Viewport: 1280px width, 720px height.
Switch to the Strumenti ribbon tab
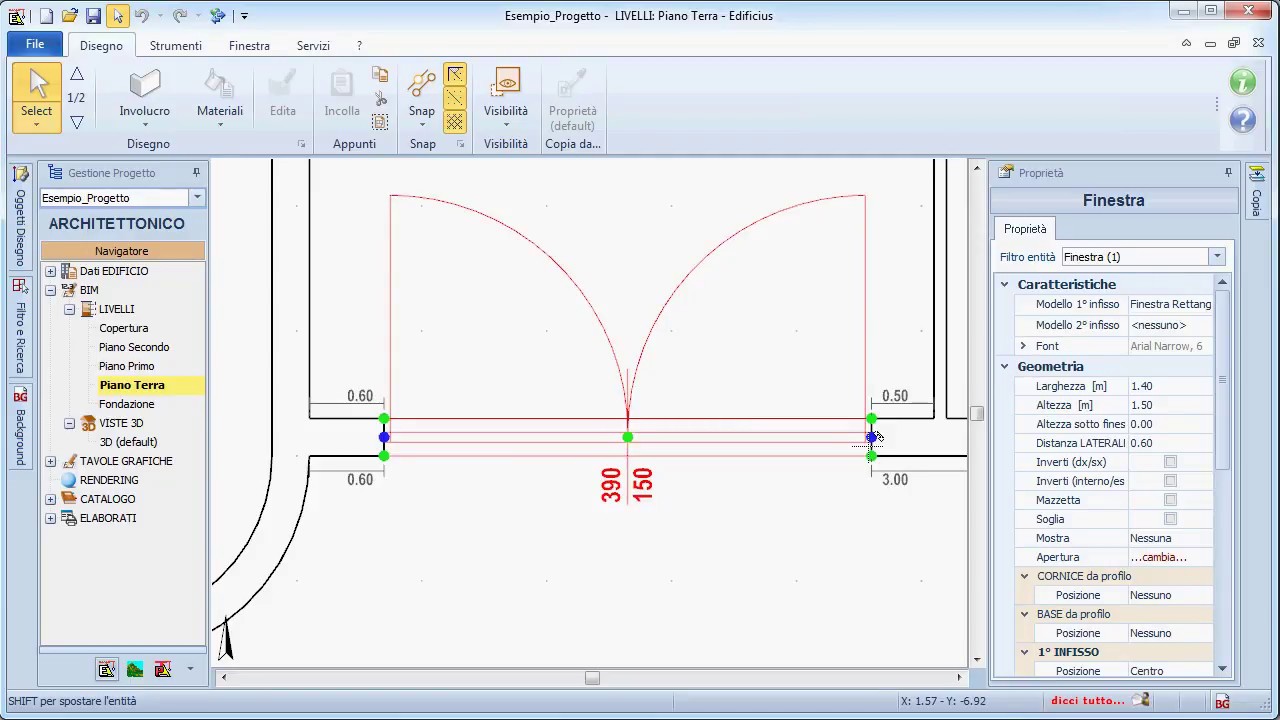click(x=176, y=46)
